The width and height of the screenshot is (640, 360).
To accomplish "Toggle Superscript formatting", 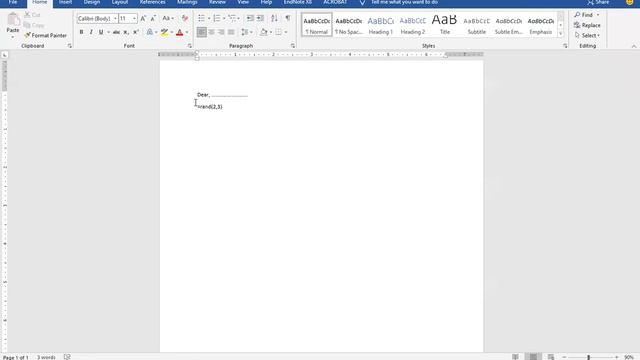I will point(136,32).
